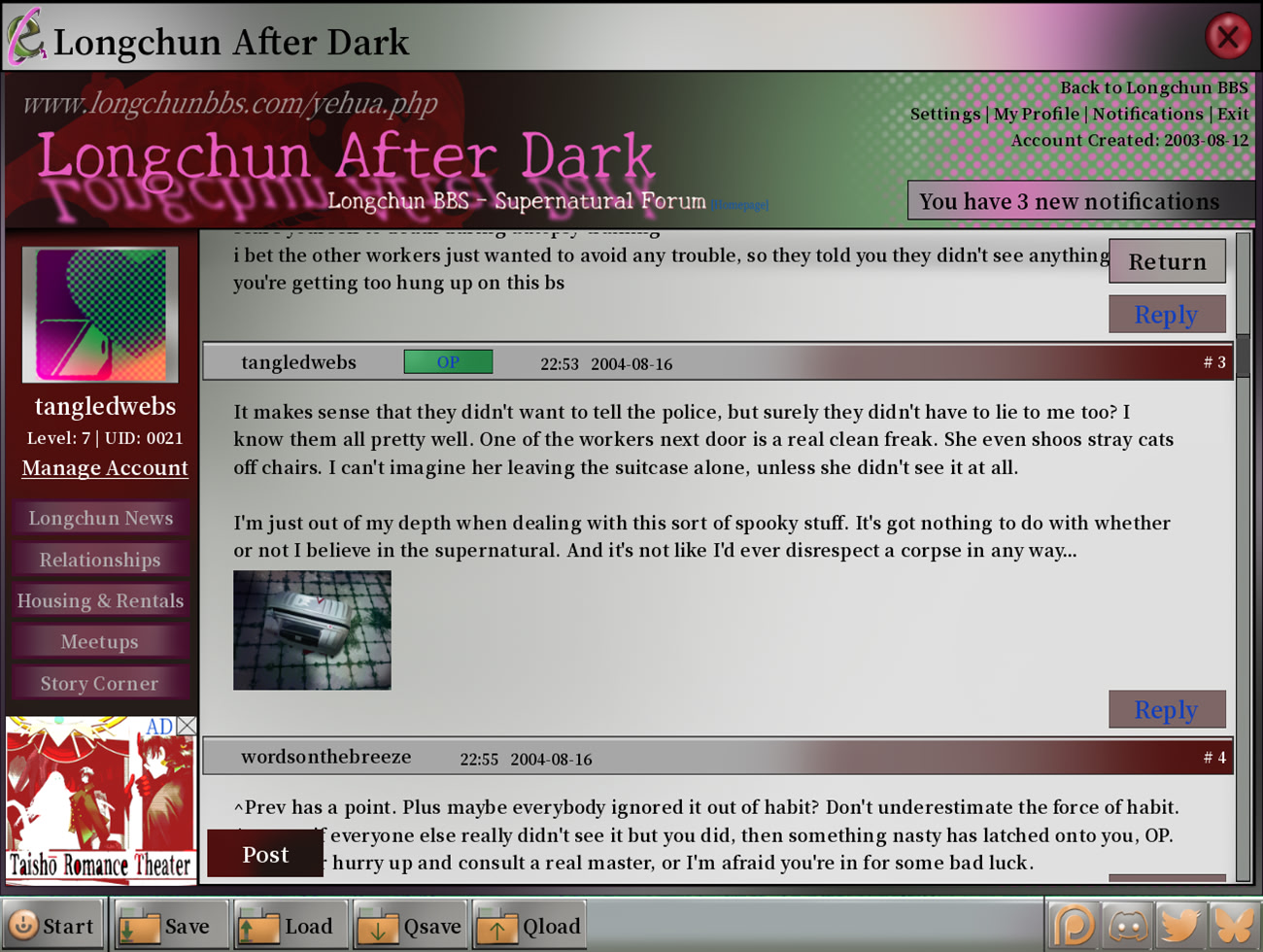
Task: Enlarge the suitcase photo thumbnail
Action: point(312,629)
